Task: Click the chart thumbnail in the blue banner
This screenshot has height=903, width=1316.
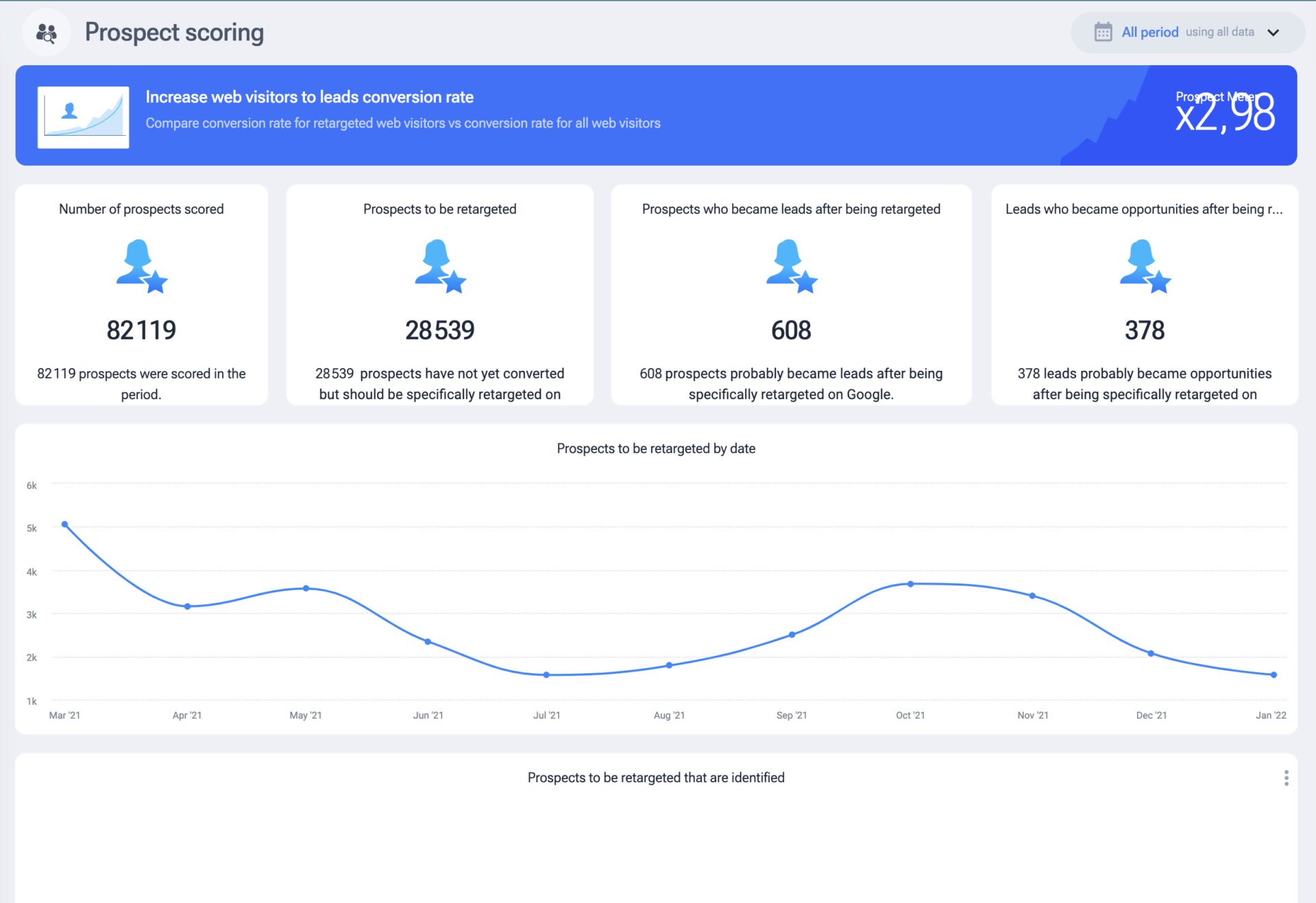Action: point(82,116)
